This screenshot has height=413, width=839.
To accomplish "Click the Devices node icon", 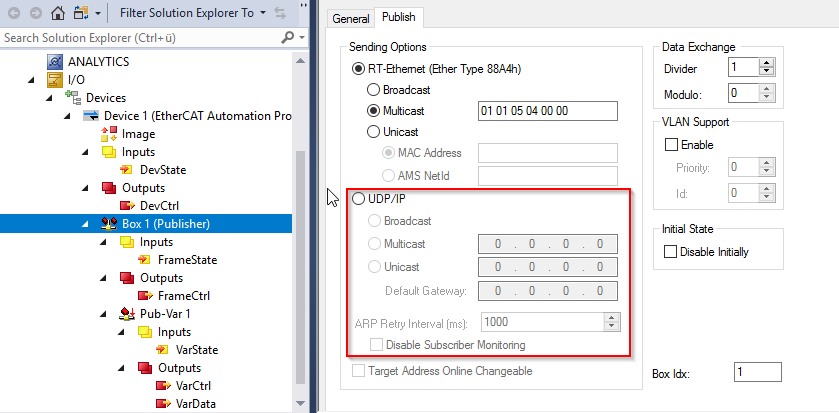I will [x=73, y=98].
